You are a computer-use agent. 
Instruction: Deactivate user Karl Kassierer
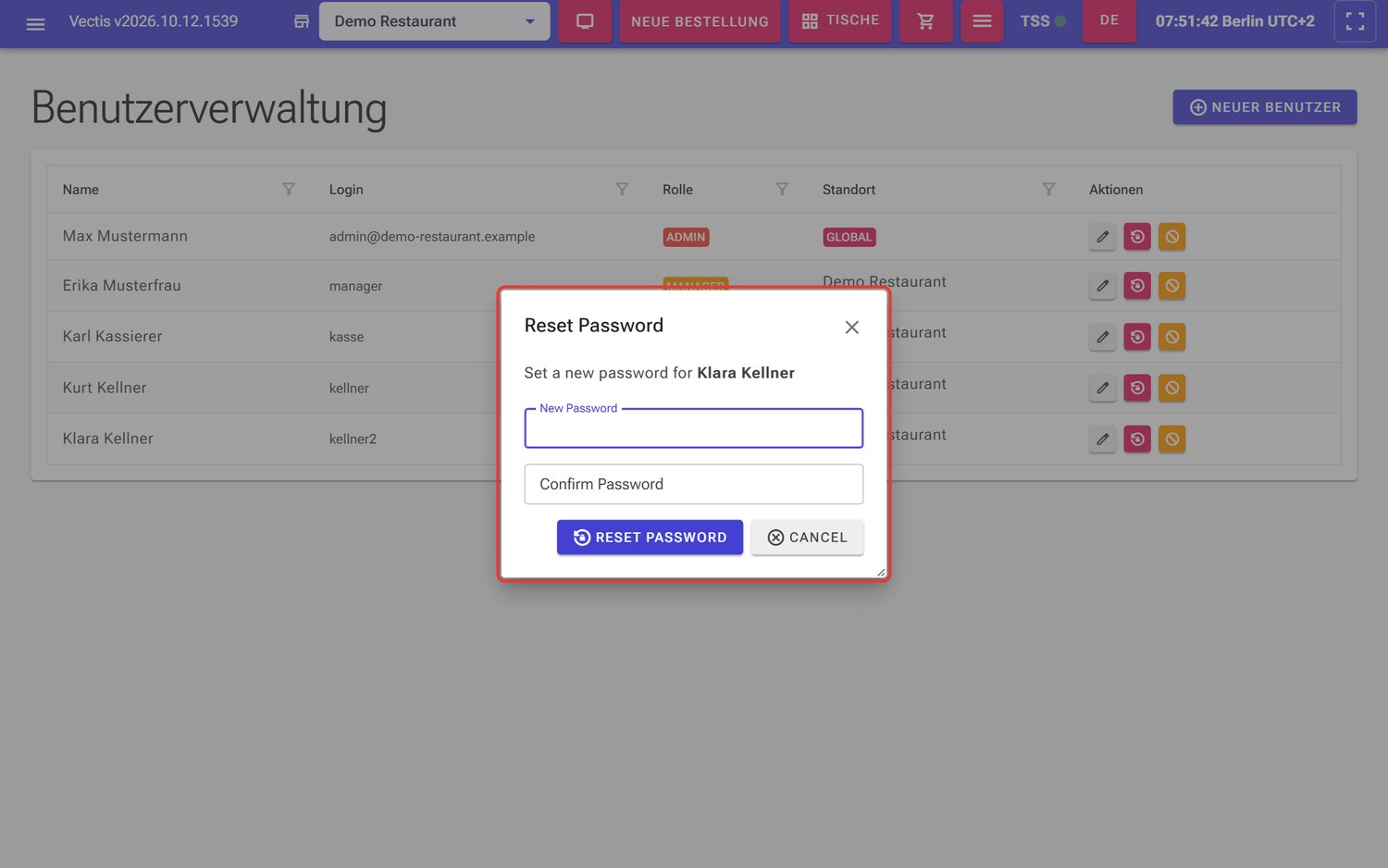[x=1171, y=337]
